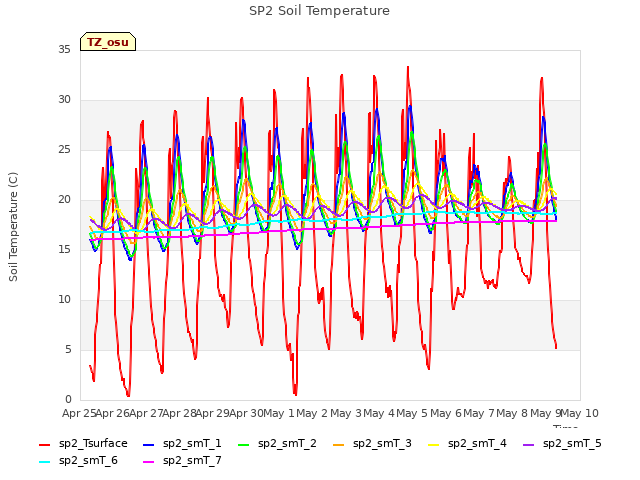The width and height of the screenshot is (640, 480).
Task: Click the 20 y-axis tick label
Action: click(x=64, y=200)
